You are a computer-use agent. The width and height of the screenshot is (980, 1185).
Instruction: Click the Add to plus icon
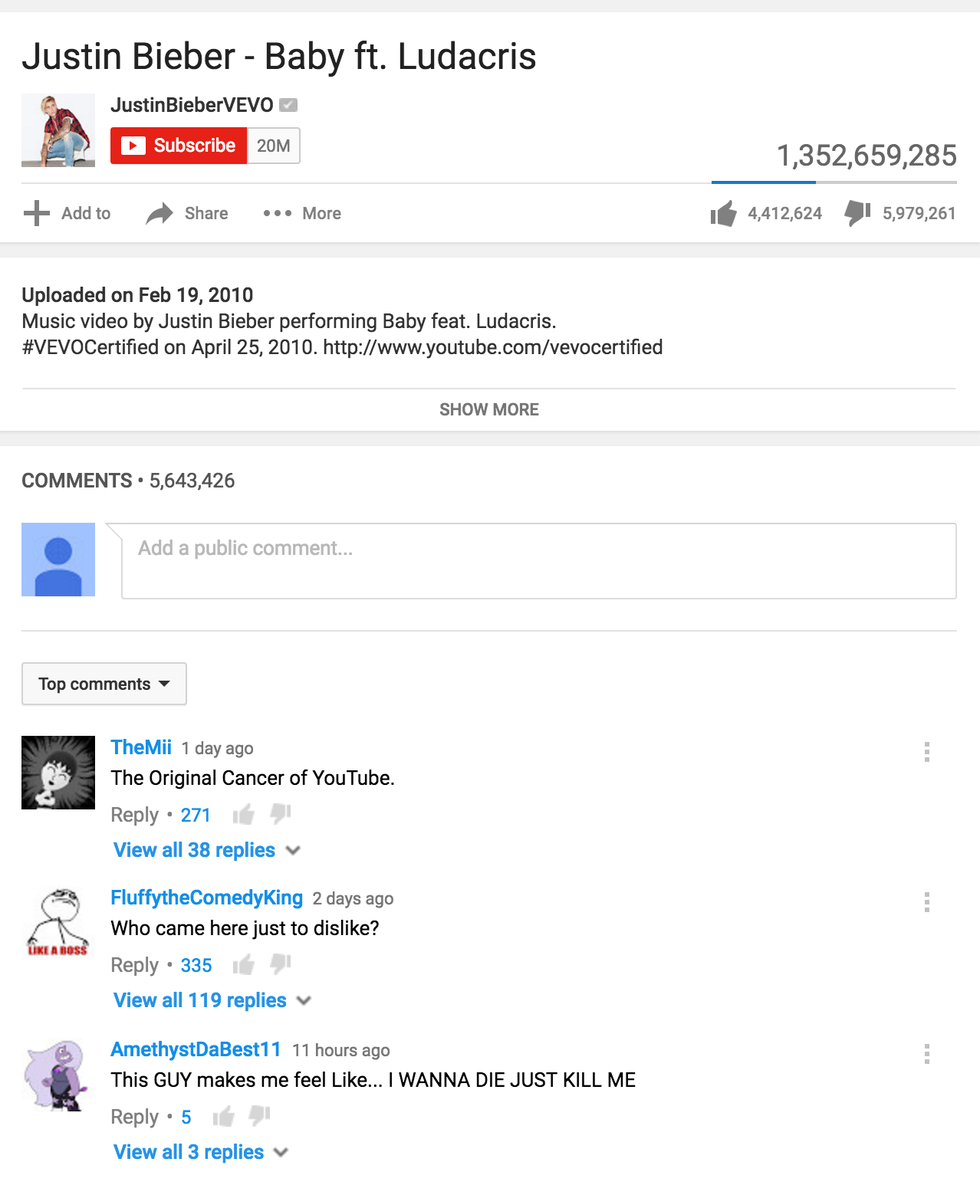coord(36,214)
